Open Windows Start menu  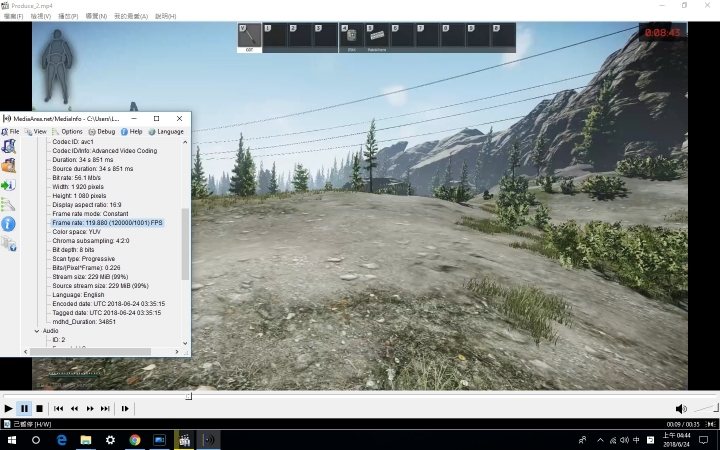(11, 440)
